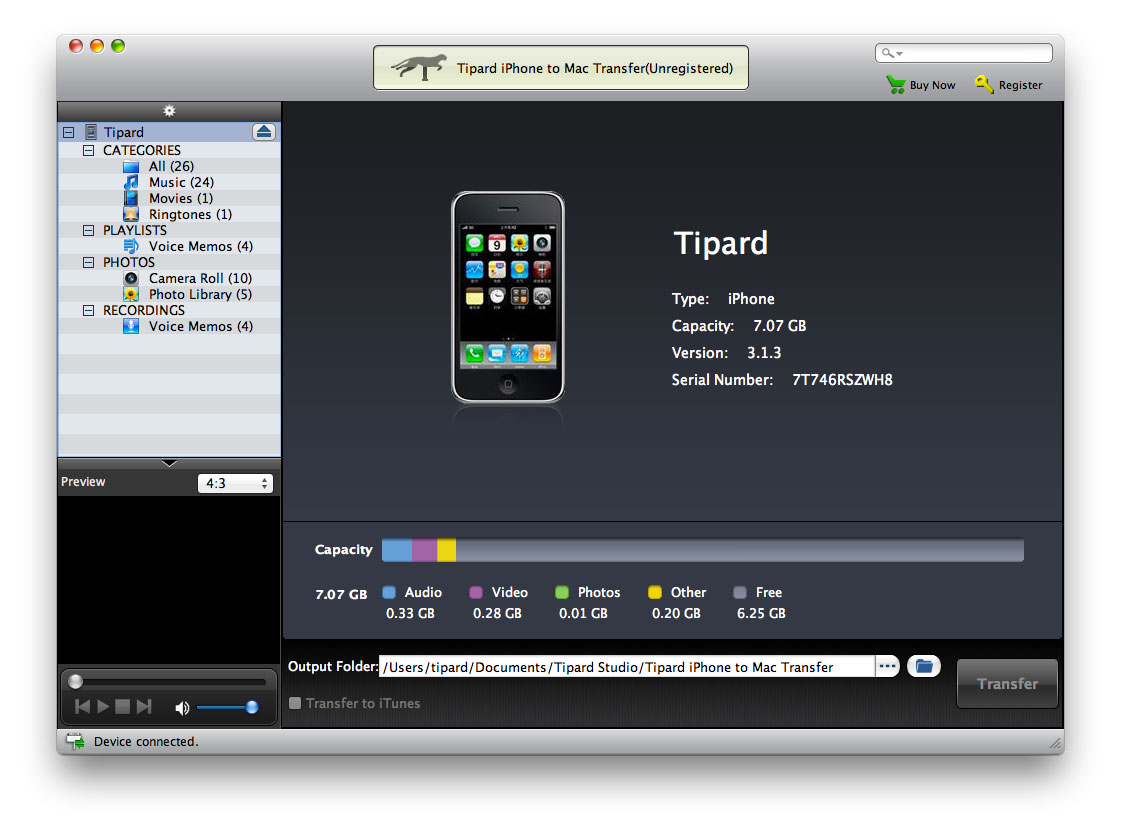Click the search magnifier icon
This screenshot has width=1121, height=834.
click(887, 53)
